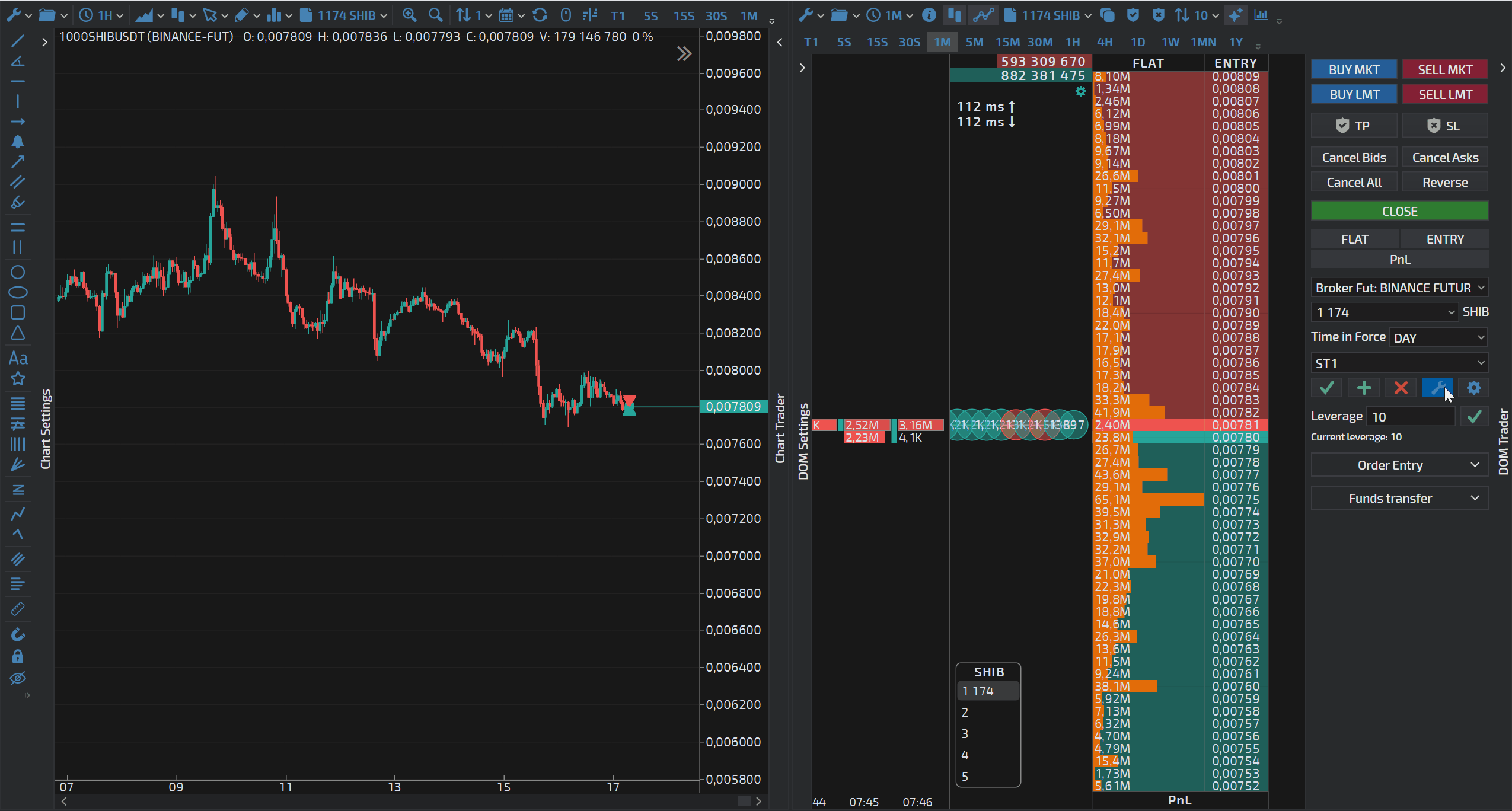Click the magnet snap tool icon

[x=18, y=634]
